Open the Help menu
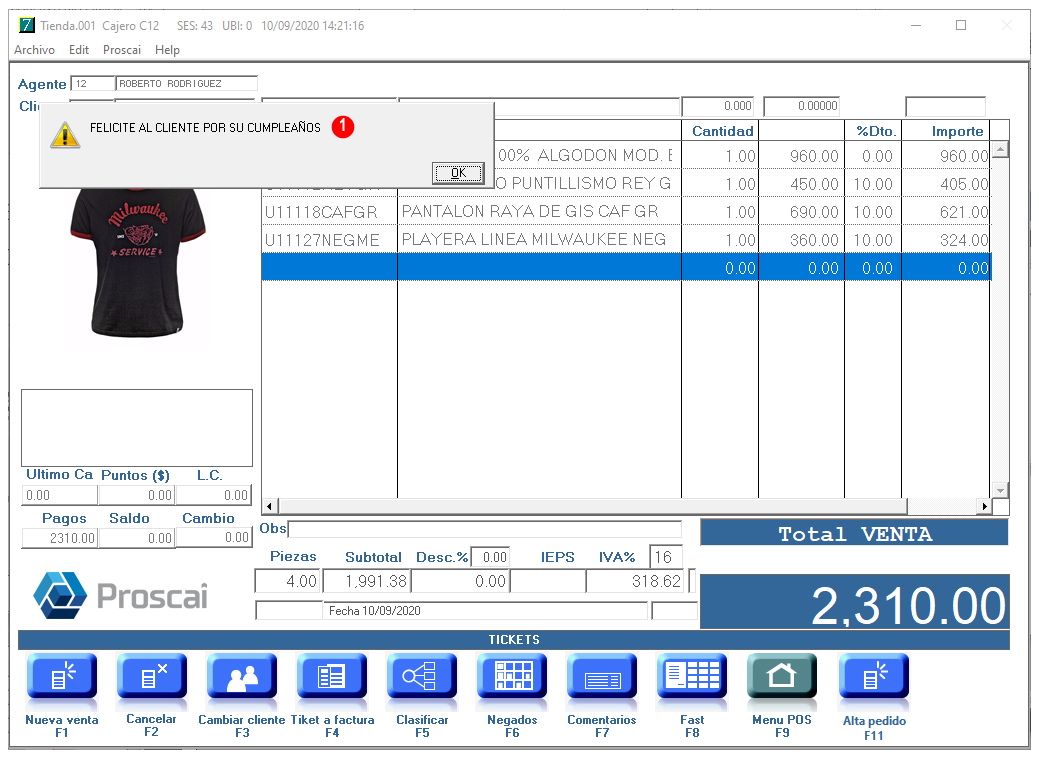This screenshot has width=1039, height=758. click(x=168, y=50)
